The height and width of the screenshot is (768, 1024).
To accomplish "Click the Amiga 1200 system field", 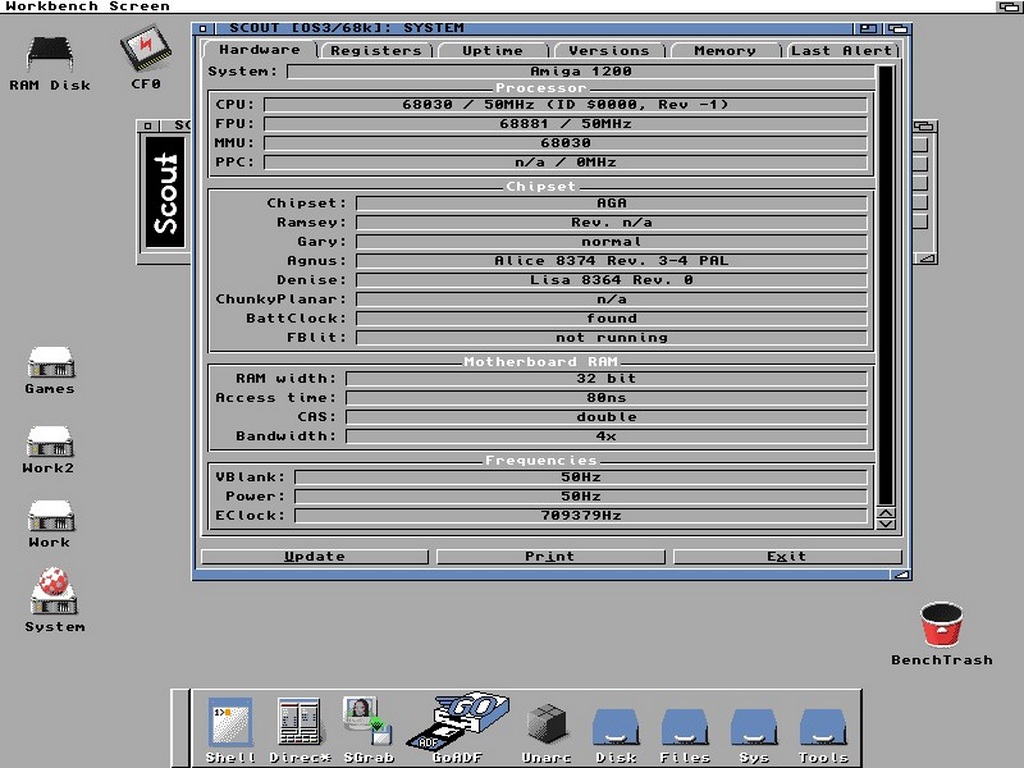I will point(581,71).
